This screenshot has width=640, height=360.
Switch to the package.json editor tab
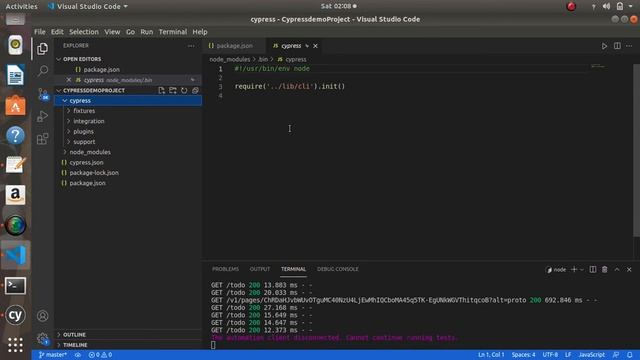click(234, 46)
